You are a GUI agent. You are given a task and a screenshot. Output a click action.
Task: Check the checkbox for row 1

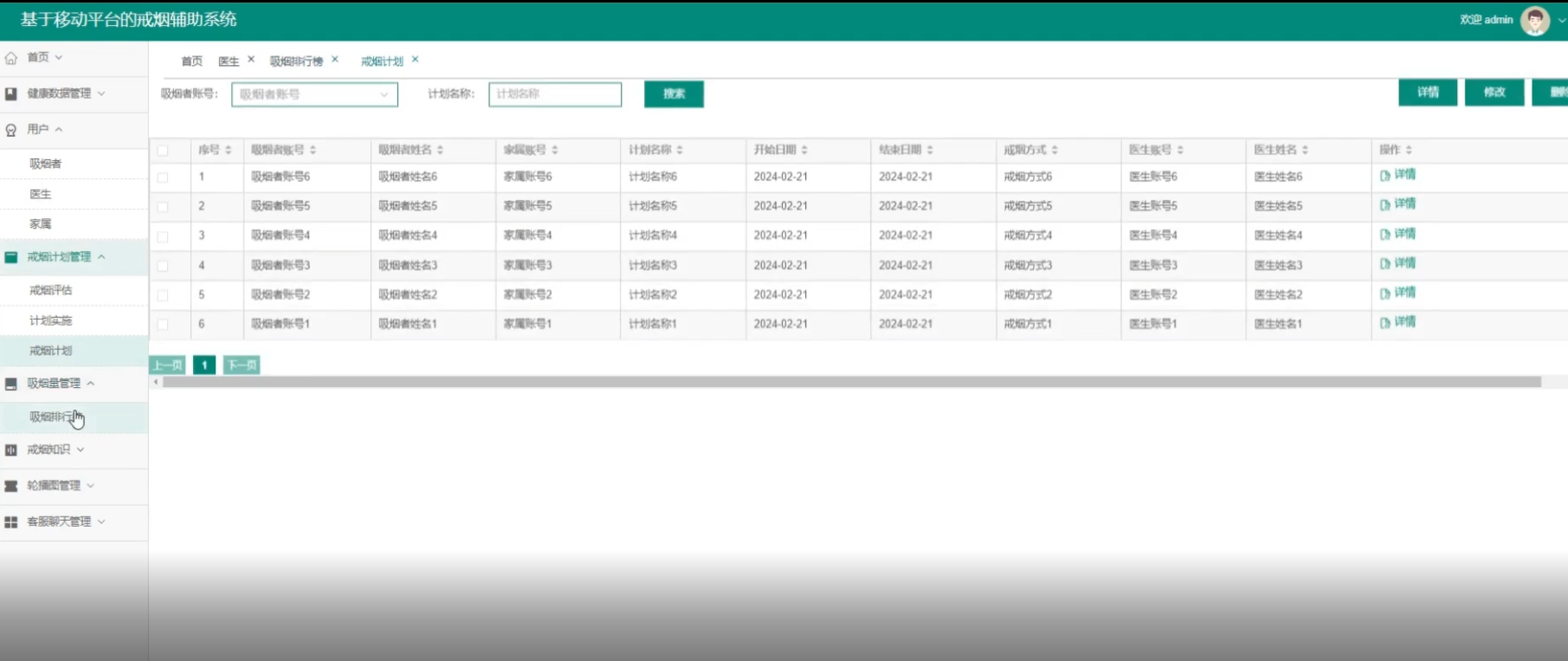click(163, 178)
